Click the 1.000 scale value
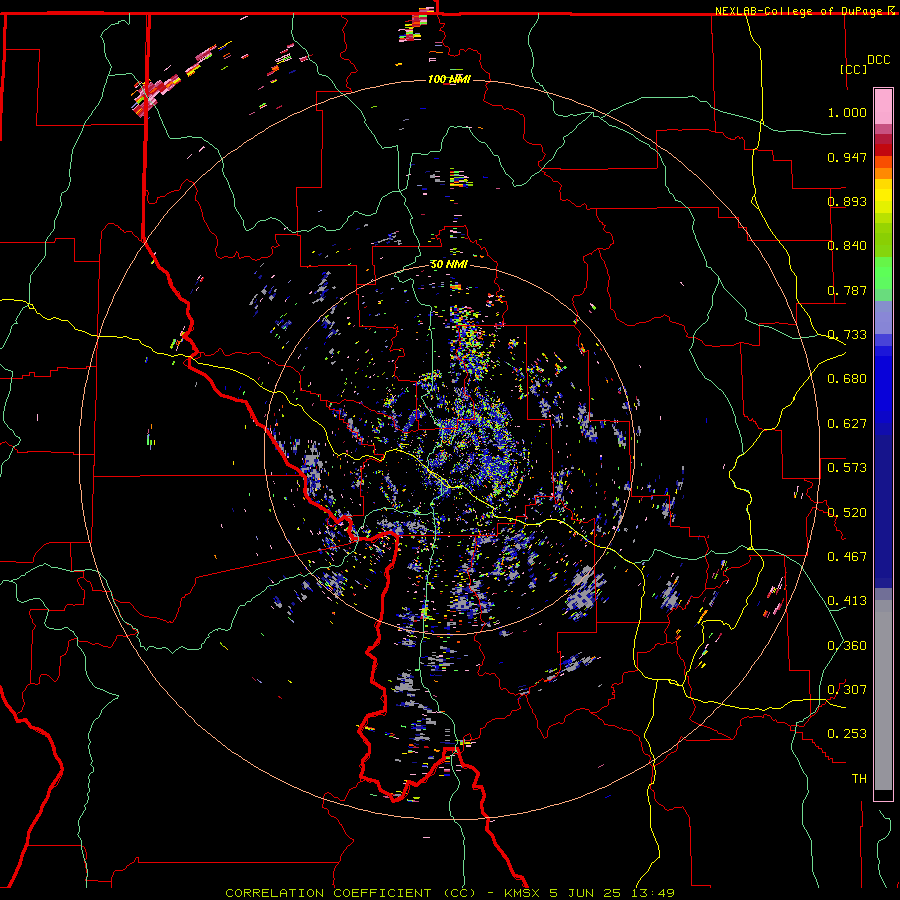 point(847,112)
